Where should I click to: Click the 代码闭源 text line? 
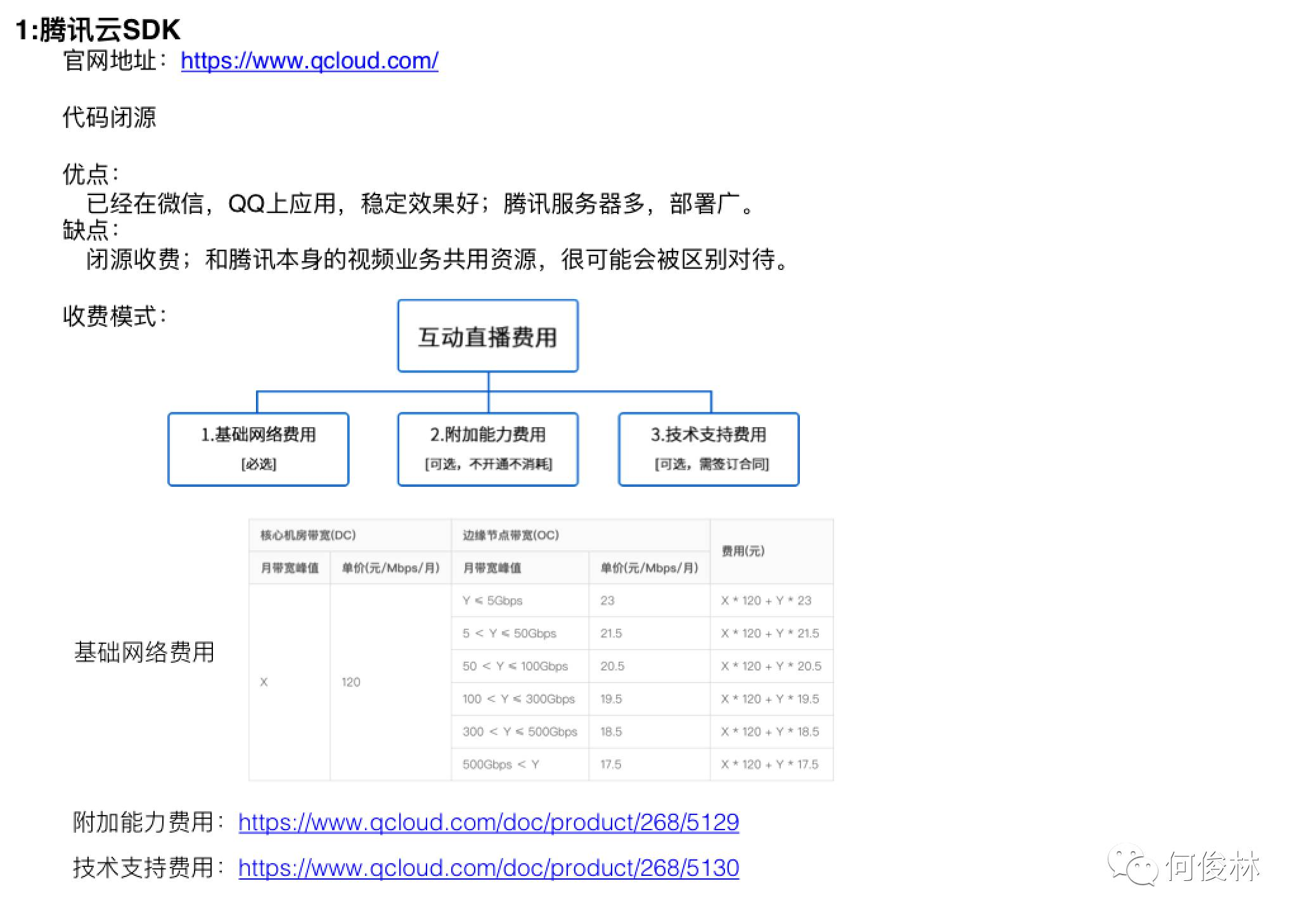[x=109, y=117]
